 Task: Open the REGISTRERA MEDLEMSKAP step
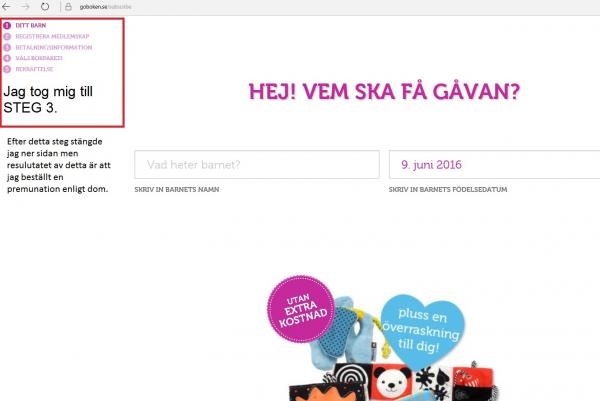pyautogui.click(x=52, y=36)
